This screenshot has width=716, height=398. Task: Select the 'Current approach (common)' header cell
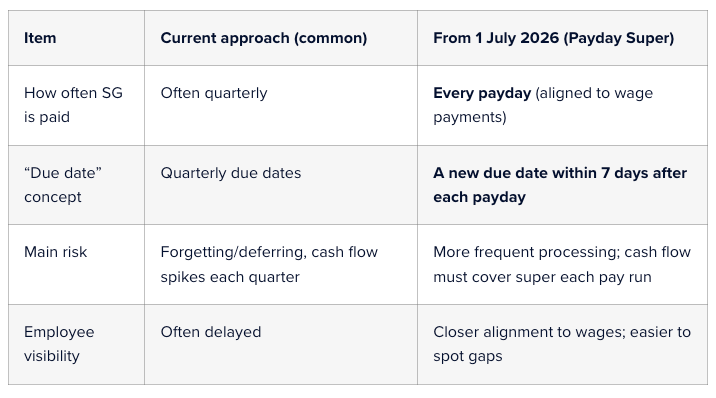tap(281, 38)
